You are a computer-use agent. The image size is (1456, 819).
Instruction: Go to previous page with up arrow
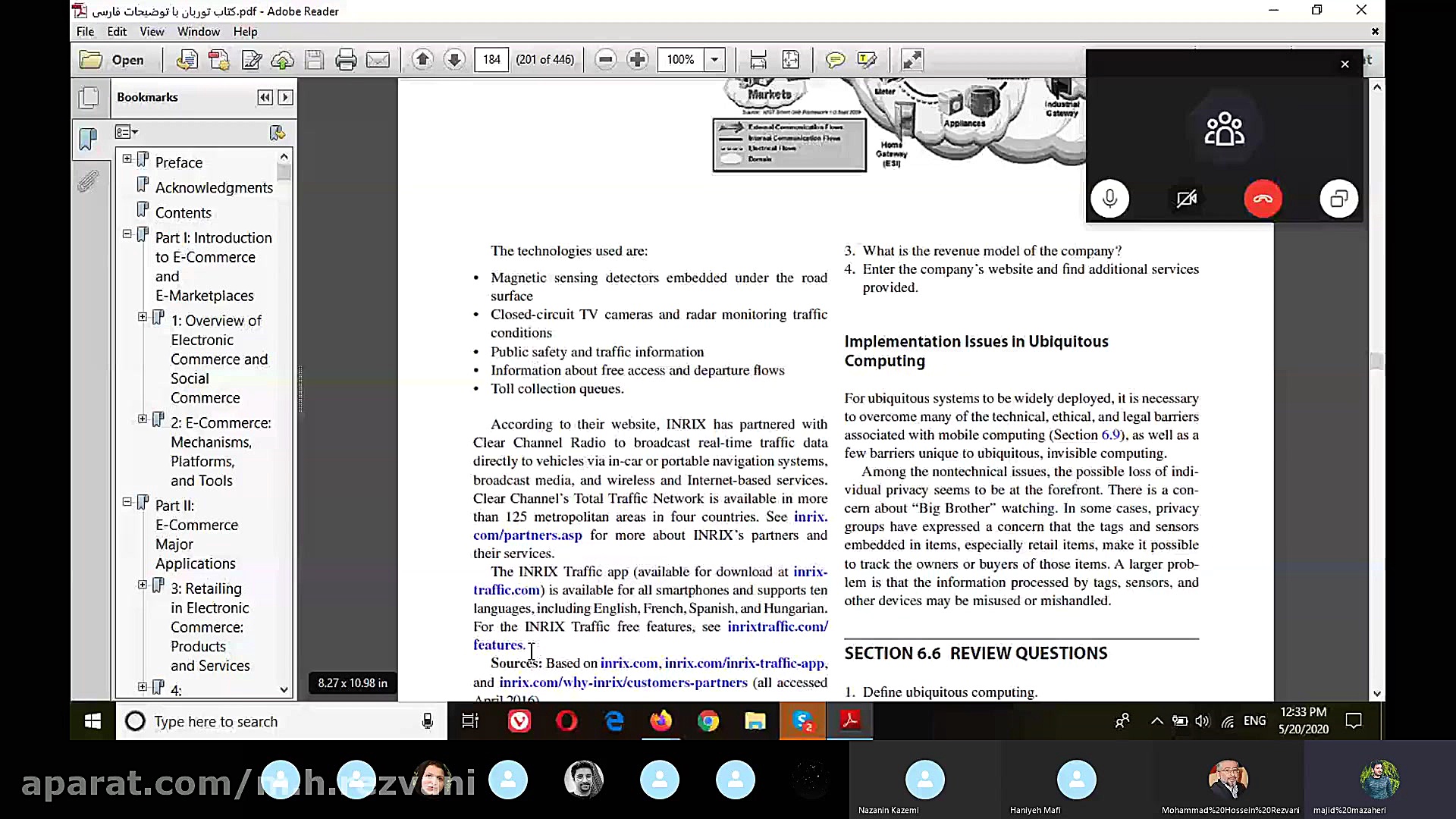(x=423, y=59)
